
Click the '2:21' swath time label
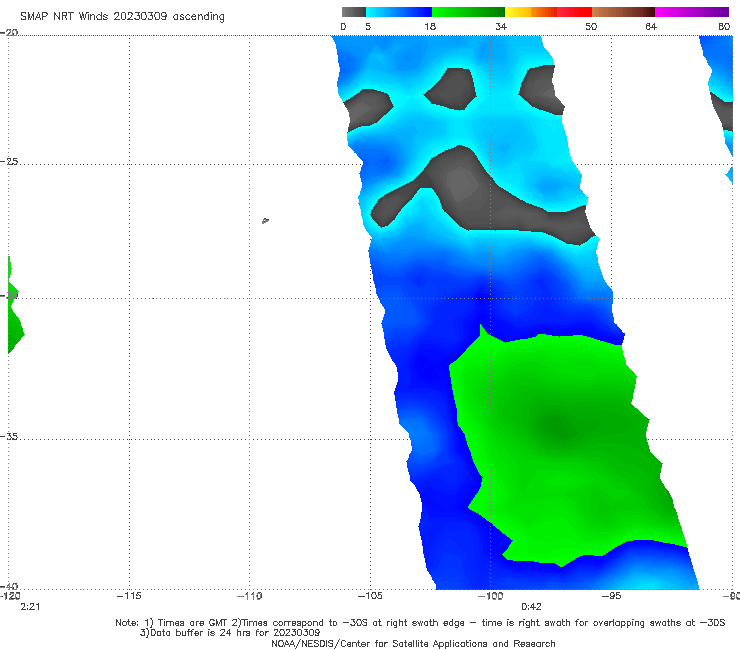pyautogui.click(x=30, y=607)
